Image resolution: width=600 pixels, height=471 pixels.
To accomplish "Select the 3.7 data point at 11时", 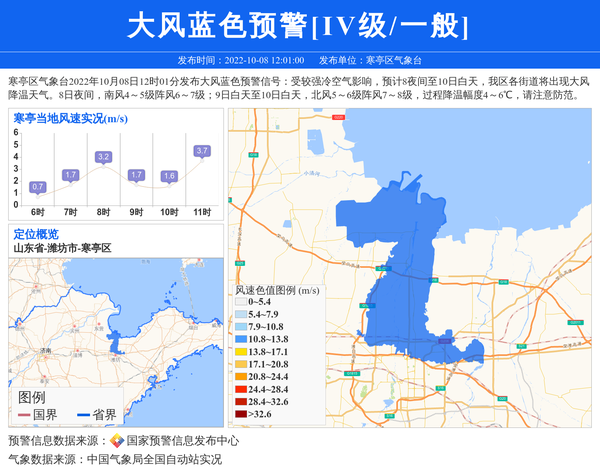I will [202, 151].
